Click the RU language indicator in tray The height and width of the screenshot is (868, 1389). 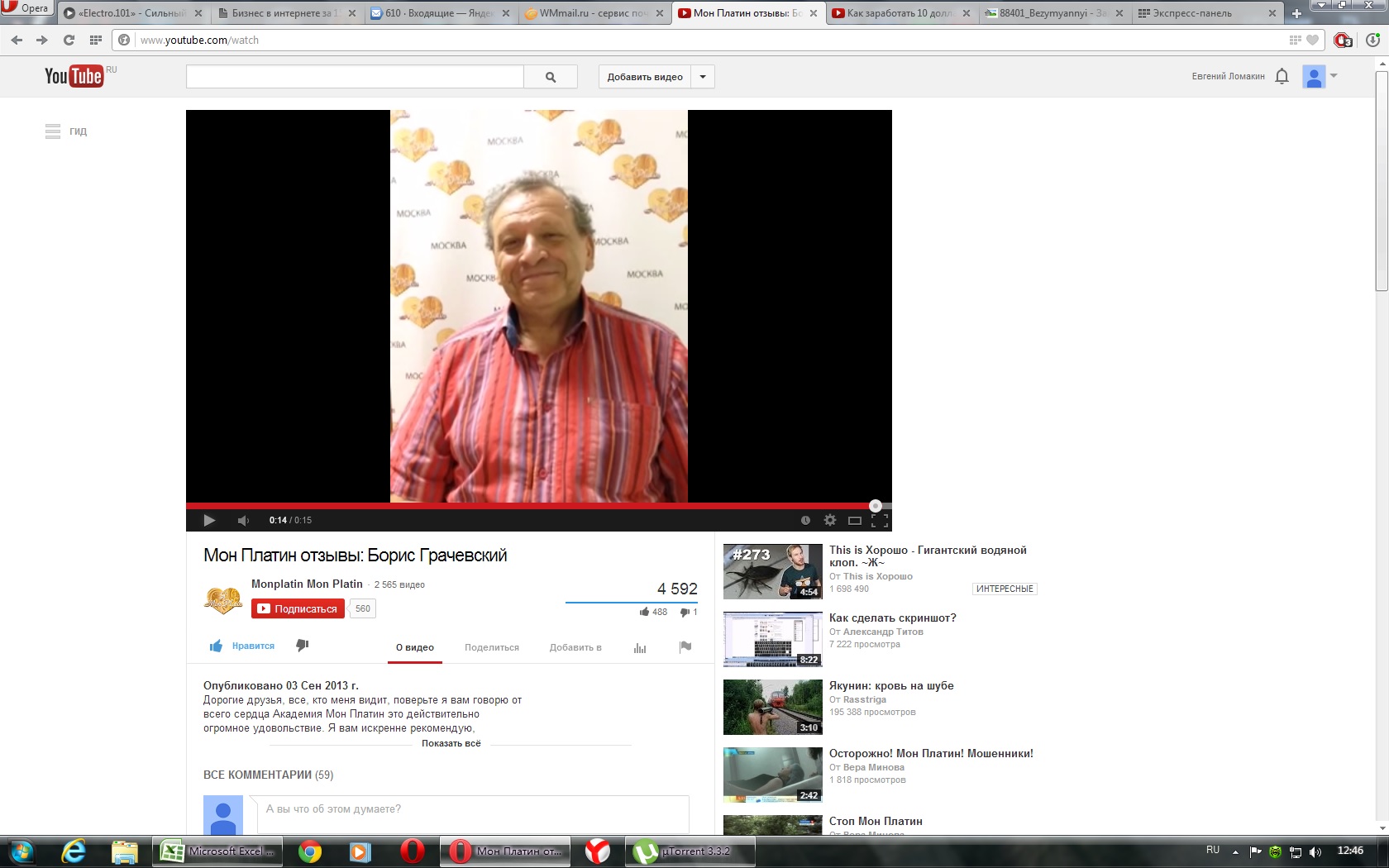(x=1213, y=850)
